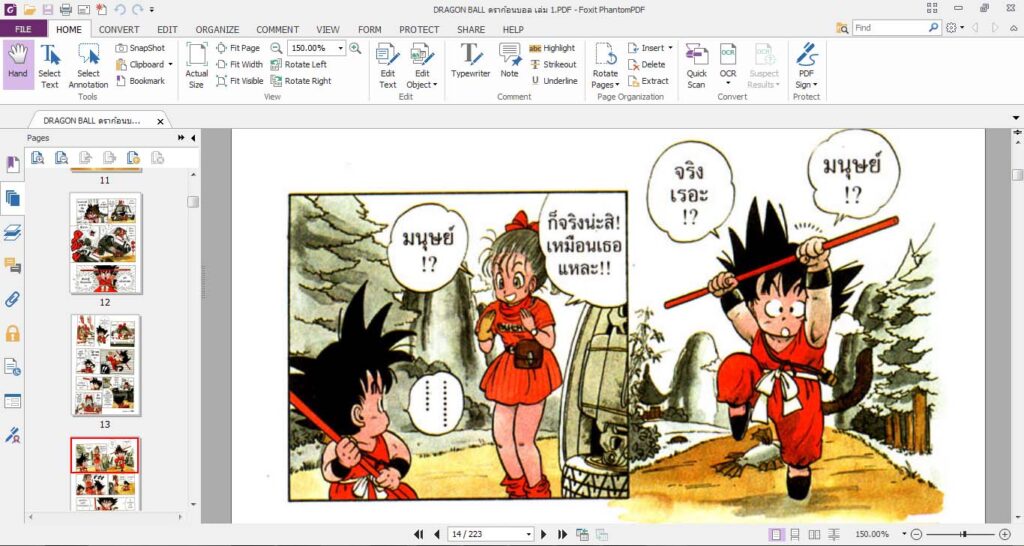Open the comments side panel

point(12,265)
